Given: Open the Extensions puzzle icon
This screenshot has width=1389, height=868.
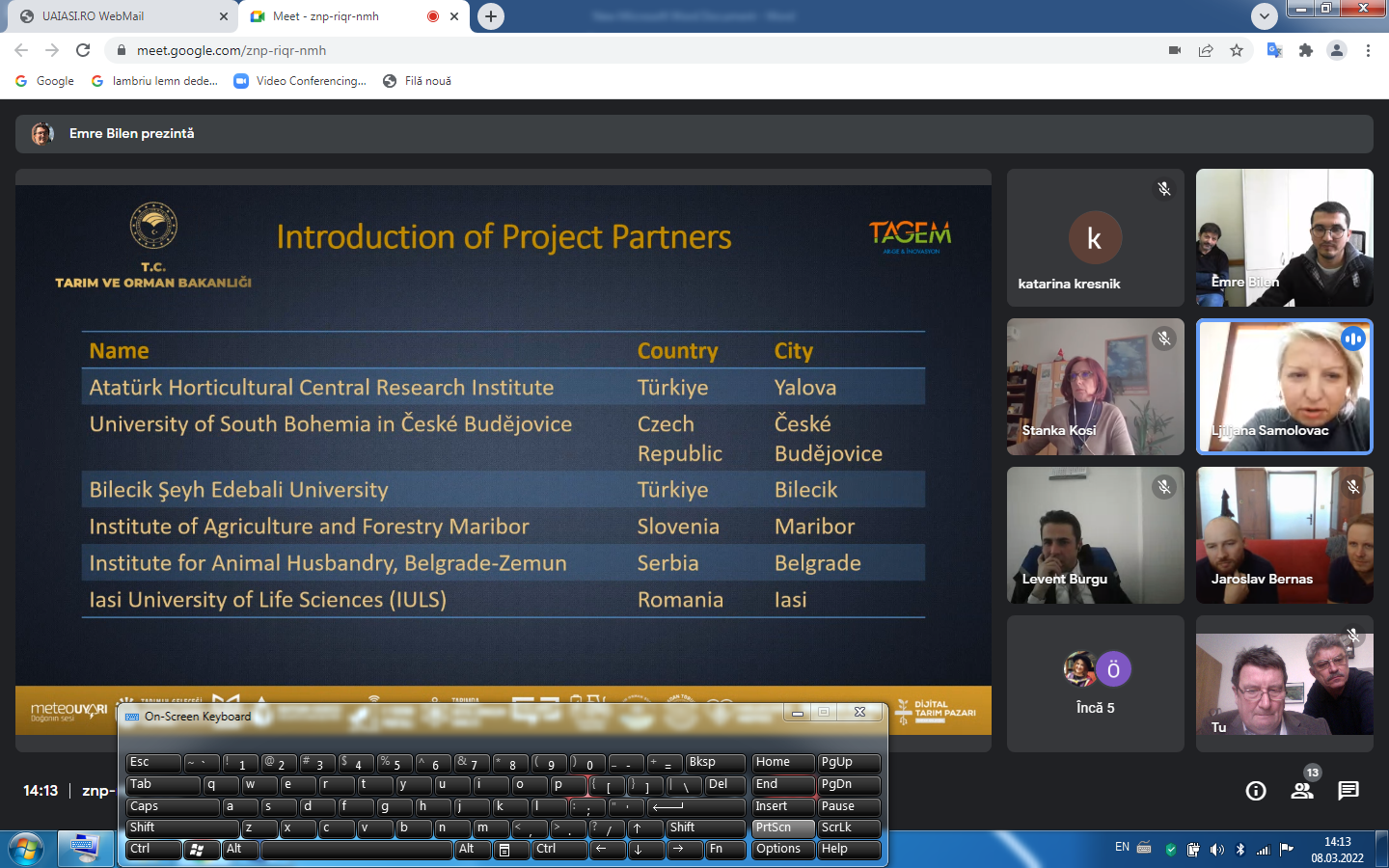Looking at the screenshot, I should point(1306,50).
